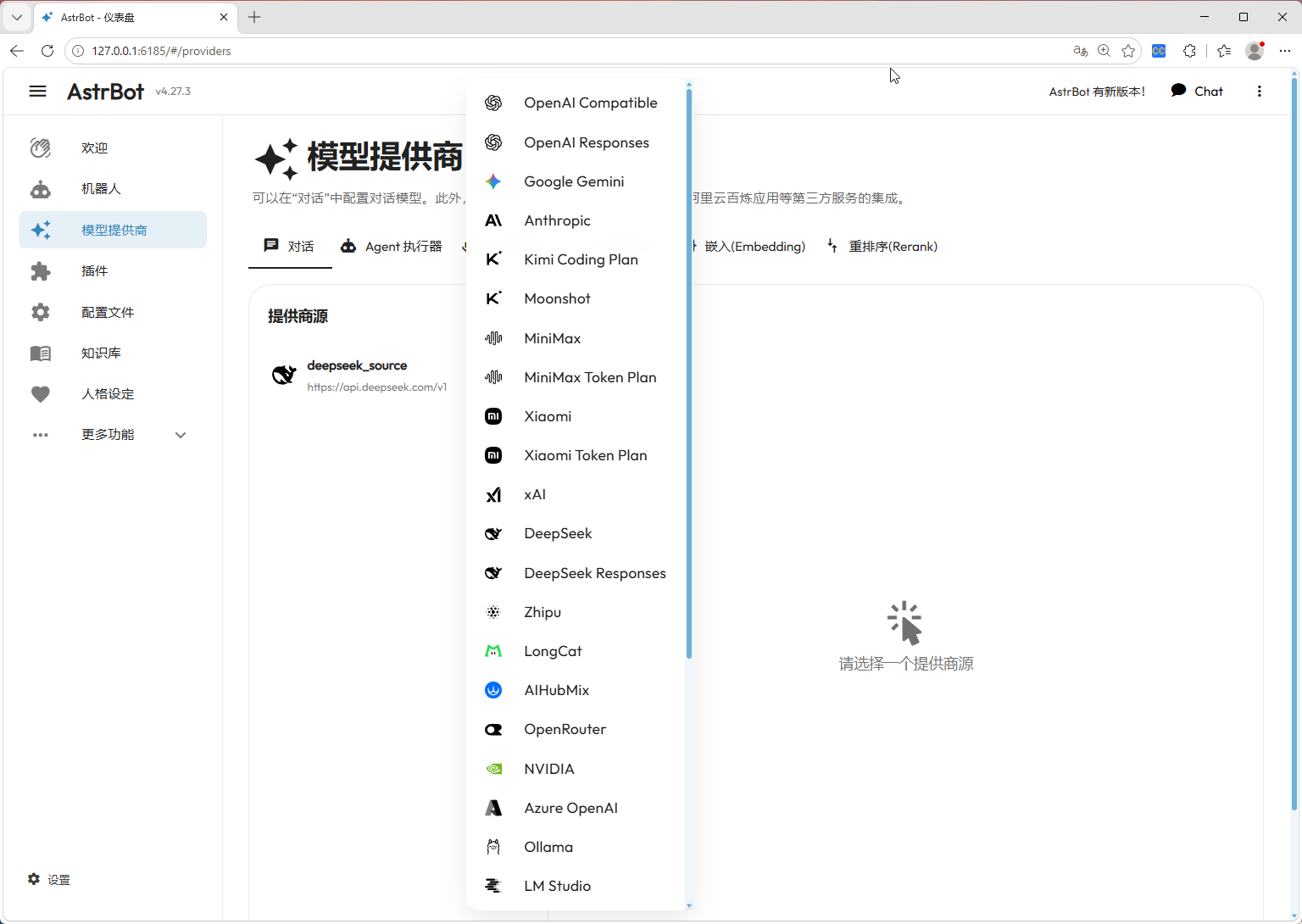Viewport: 1302px width, 924px height.
Task: Switch to the Agent 执行器 tab
Action: [x=392, y=247]
